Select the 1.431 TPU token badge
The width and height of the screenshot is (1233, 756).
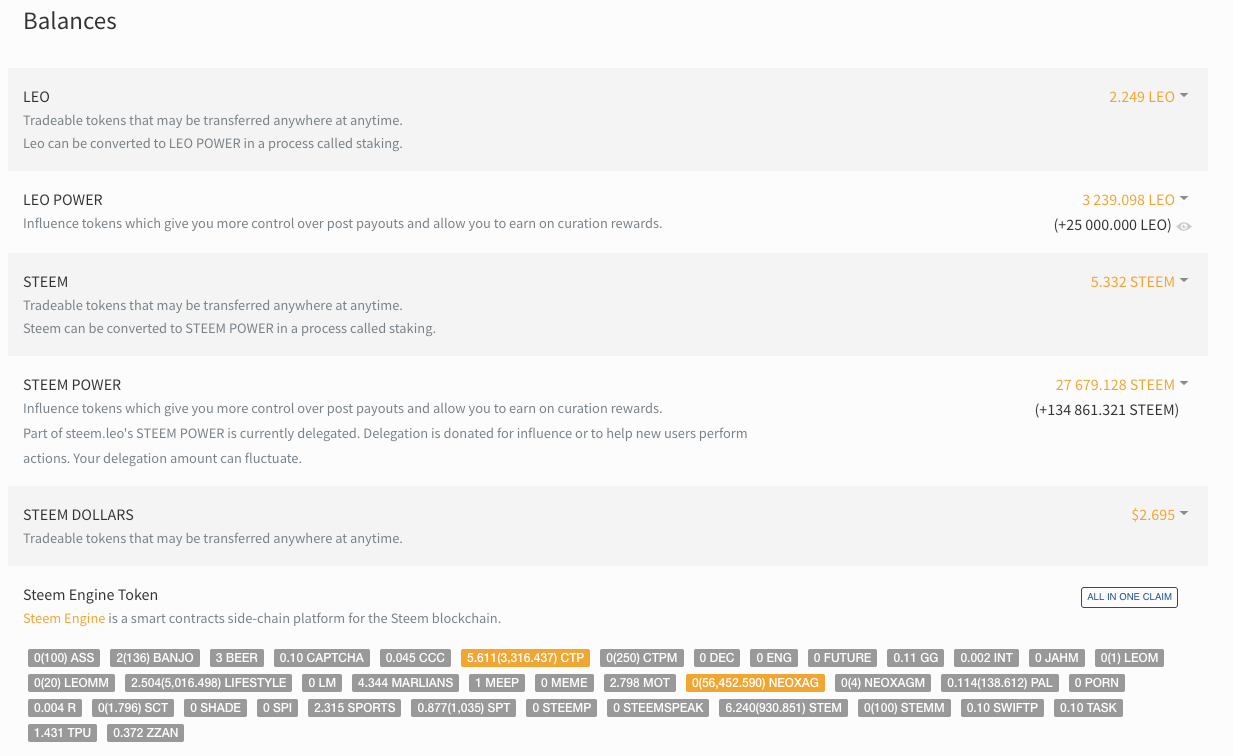coord(62,733)
